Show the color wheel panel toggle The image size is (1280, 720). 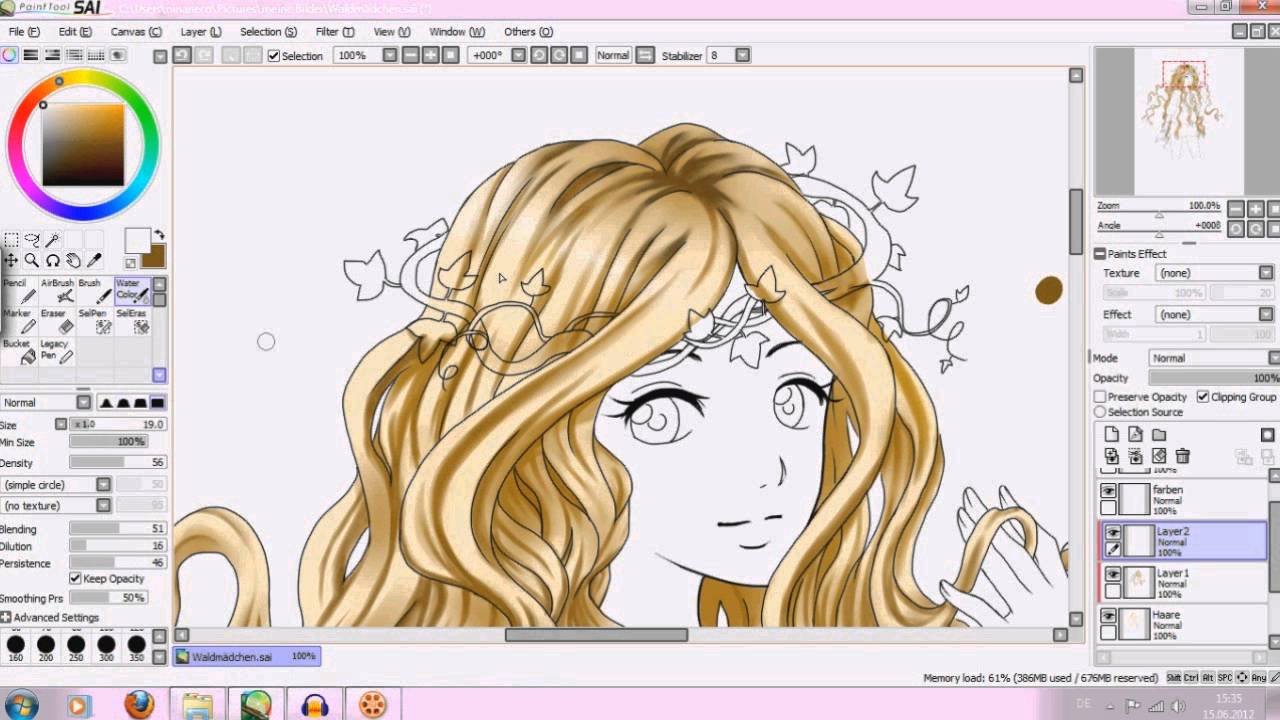point(9,55)
